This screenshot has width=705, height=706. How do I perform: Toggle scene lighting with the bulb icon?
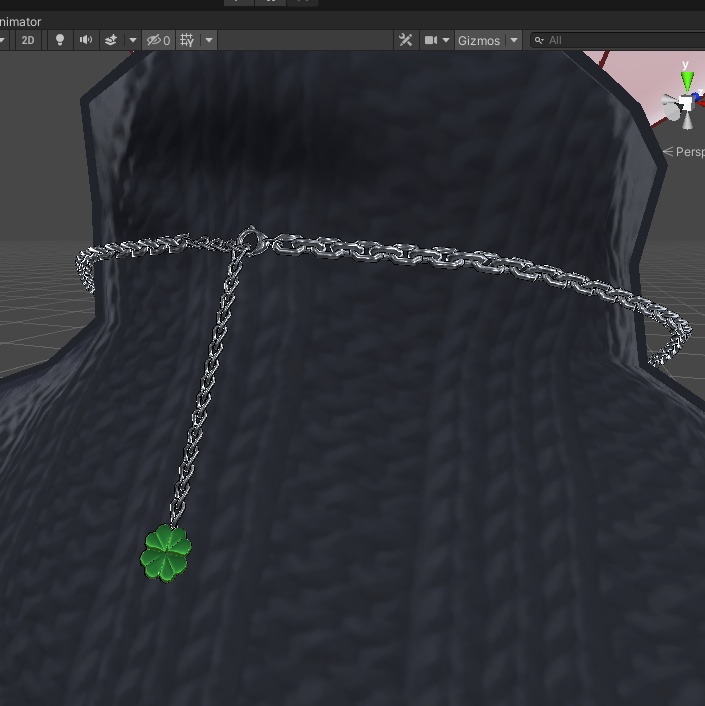pyautogui.click(x=59, y=40)
